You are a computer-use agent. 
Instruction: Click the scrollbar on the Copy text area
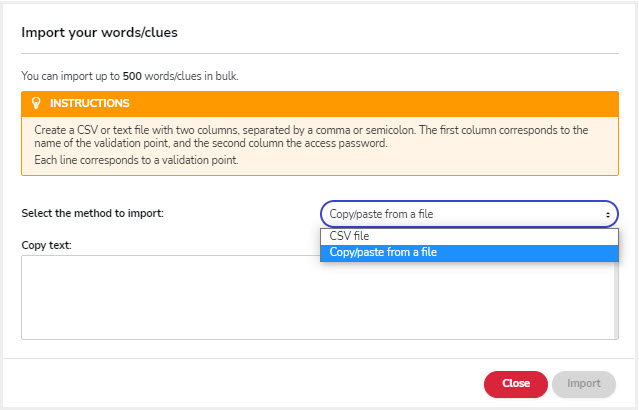(616, 300)
